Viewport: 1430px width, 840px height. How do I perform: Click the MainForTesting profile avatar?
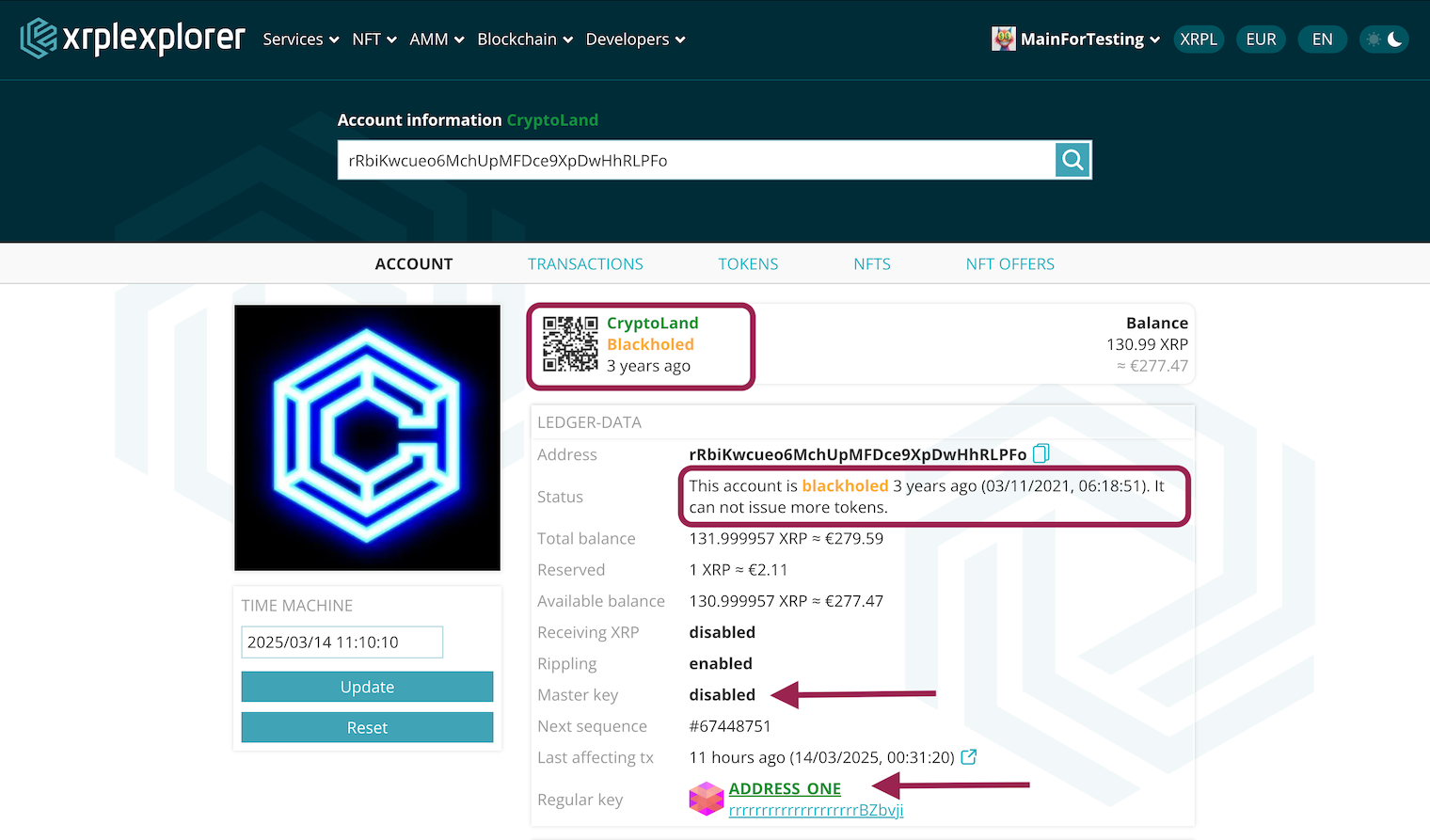click(x=1002, y=39)
